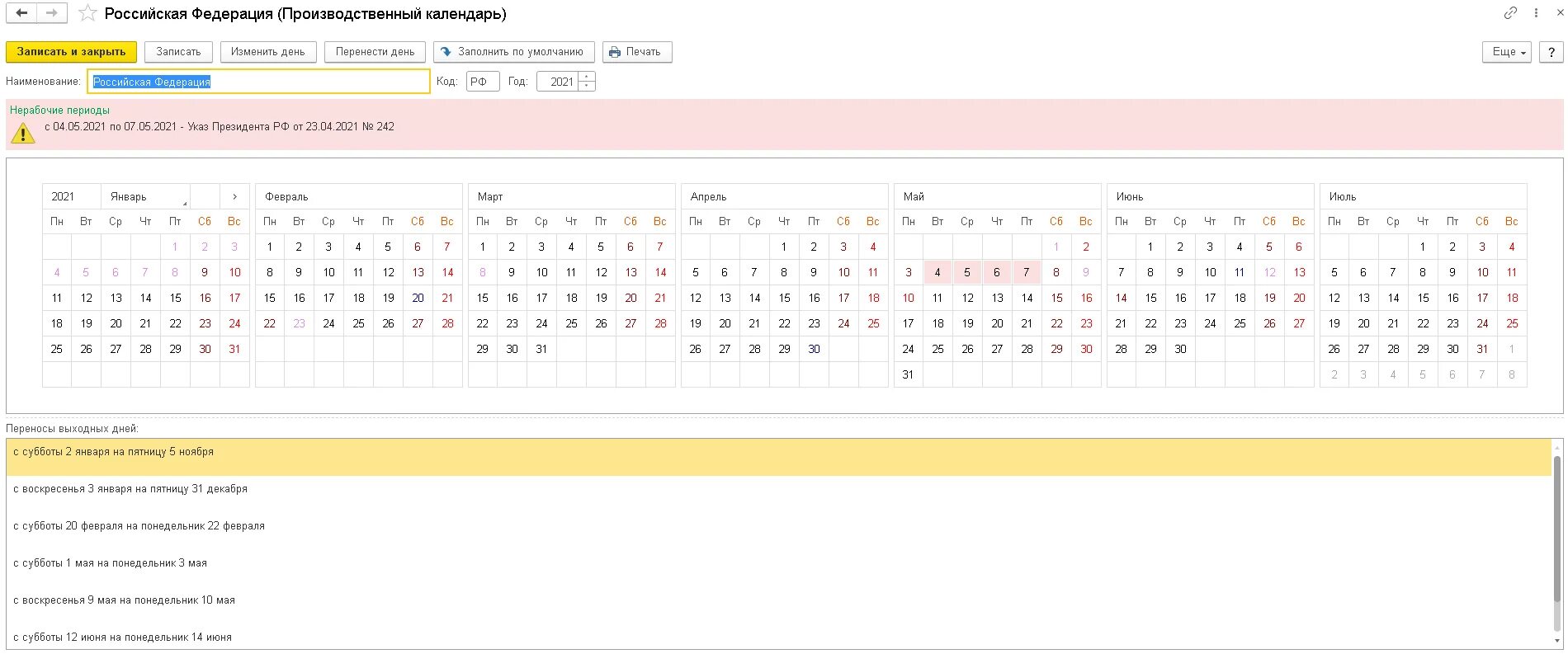Decrease year with stepper down arrow
Viewport: 1568px width, 654px height.
point(587,87)
